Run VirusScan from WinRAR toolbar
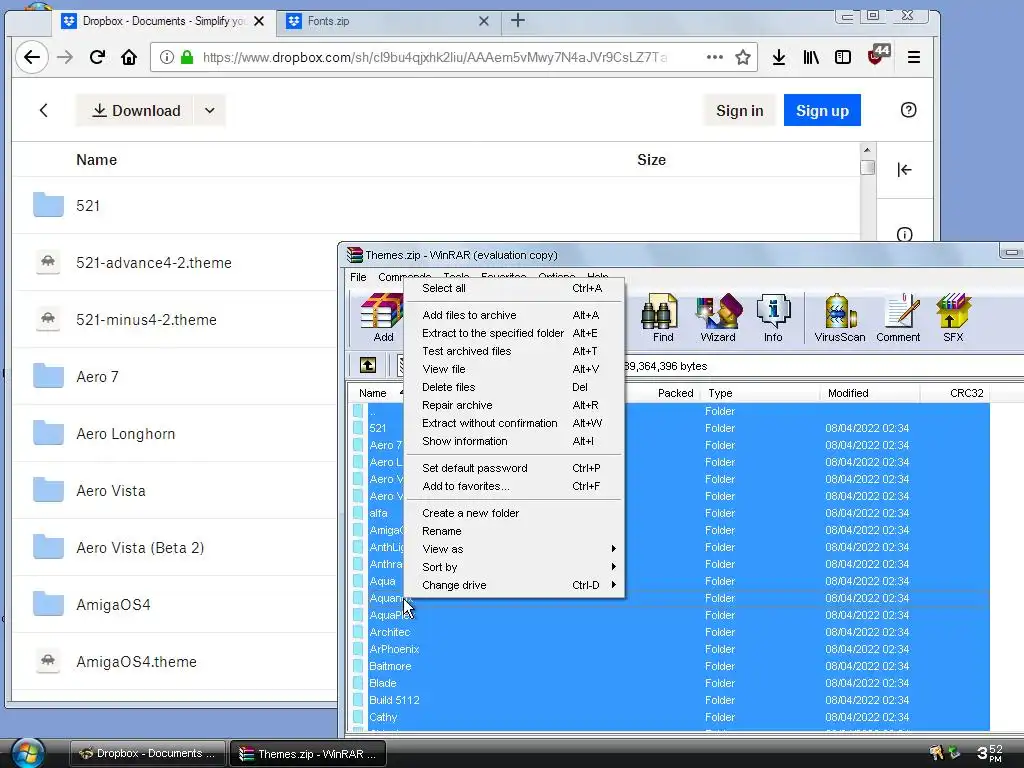The width and height of the screenshot is (1024, 768). click(x=840, y=318)
